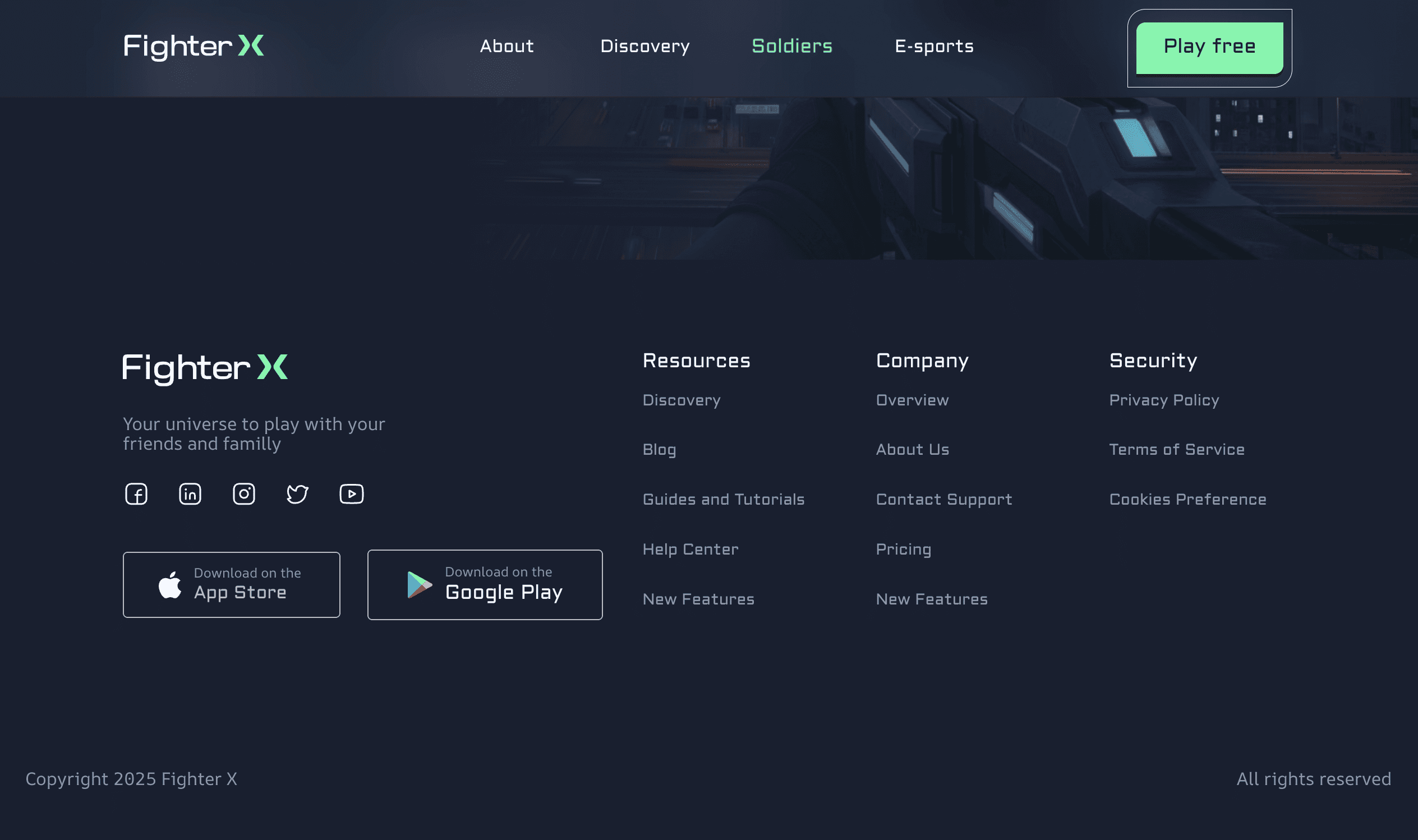Download on the App Store button
Viewport: 1418px width, 840px height.
[231, 584]
